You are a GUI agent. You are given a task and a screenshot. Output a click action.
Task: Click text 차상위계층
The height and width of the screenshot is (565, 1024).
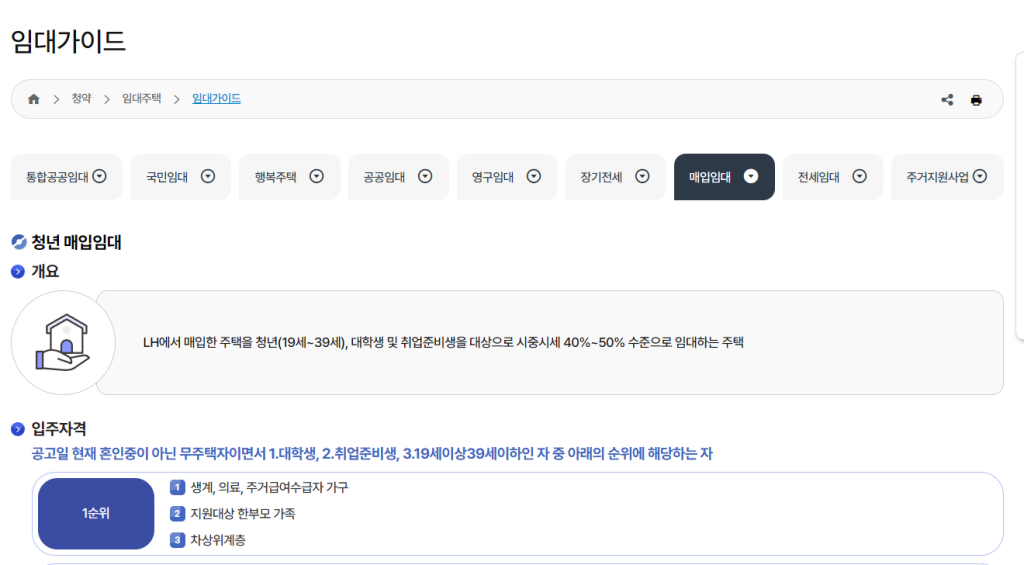pyautogui.click(x=218, y=540)
